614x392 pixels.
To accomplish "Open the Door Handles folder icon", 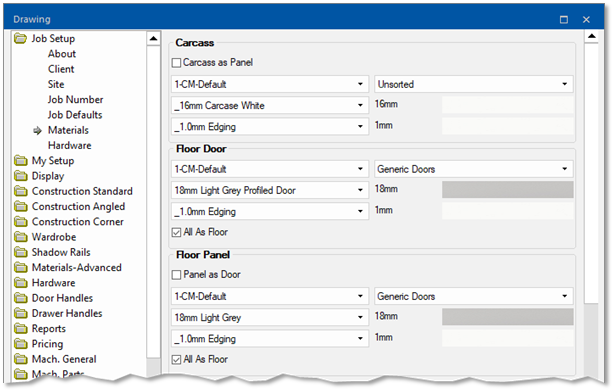I will pyautogui.click(x=20, y=298).
